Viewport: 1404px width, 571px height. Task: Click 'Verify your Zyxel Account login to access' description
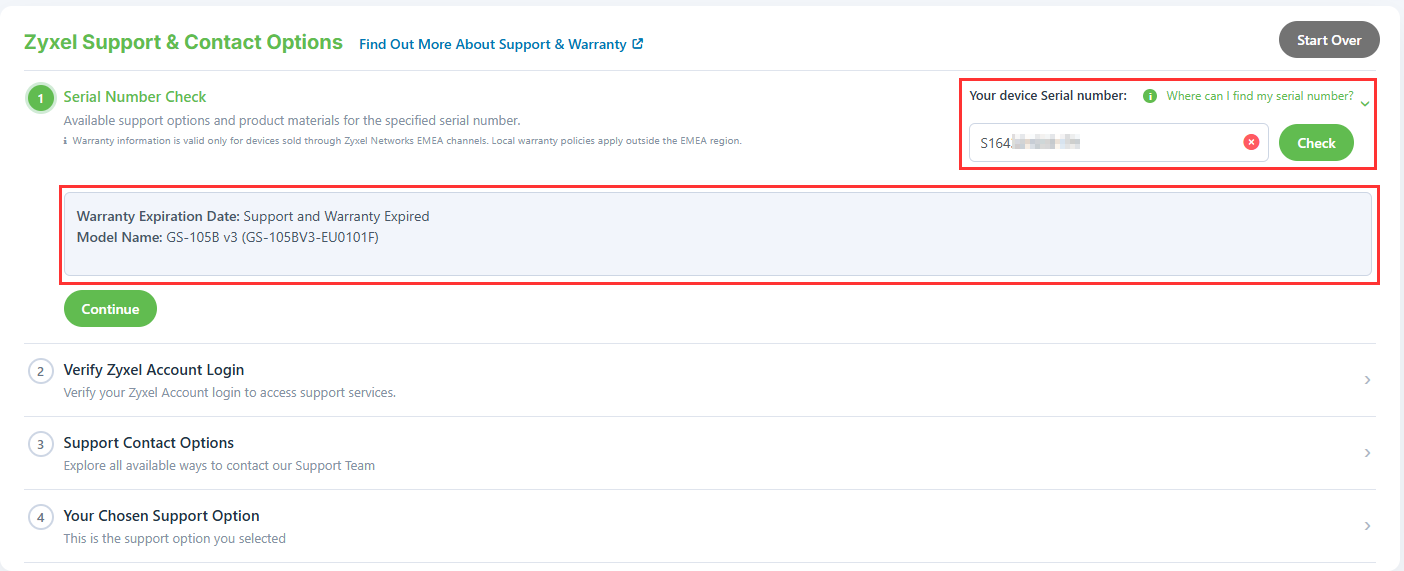[x=230, y=393]
